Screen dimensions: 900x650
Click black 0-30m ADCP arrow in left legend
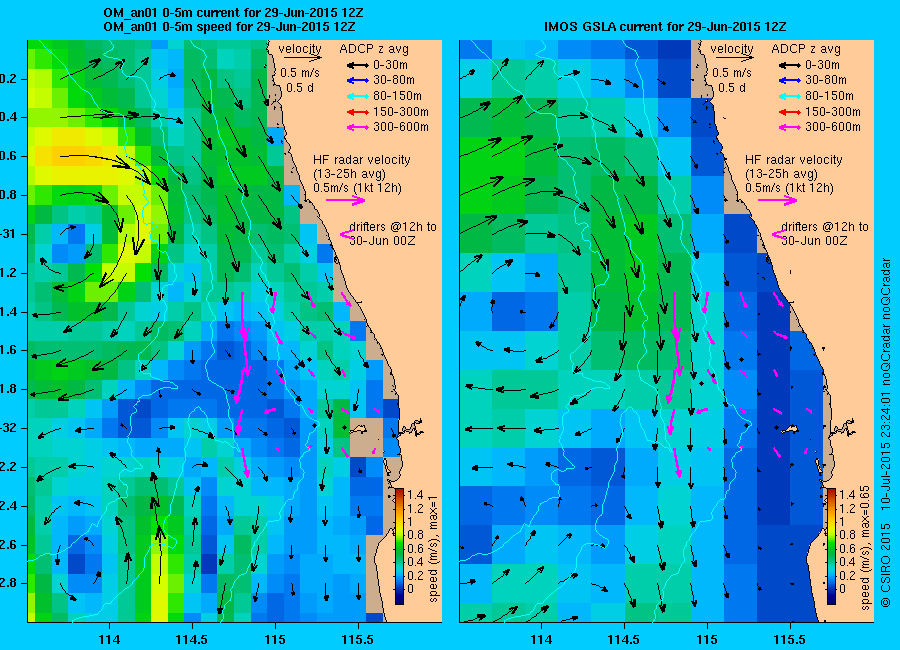point(358,65)
